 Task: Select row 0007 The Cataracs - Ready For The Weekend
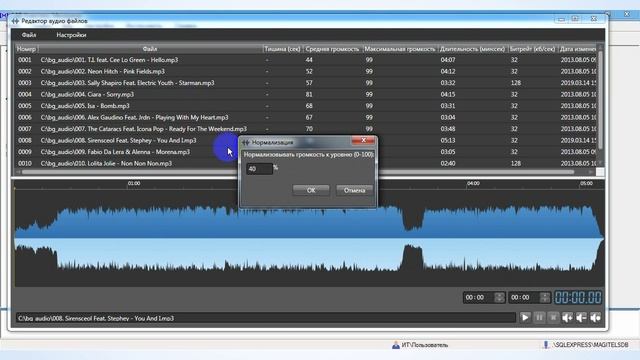tap(306, 129)
